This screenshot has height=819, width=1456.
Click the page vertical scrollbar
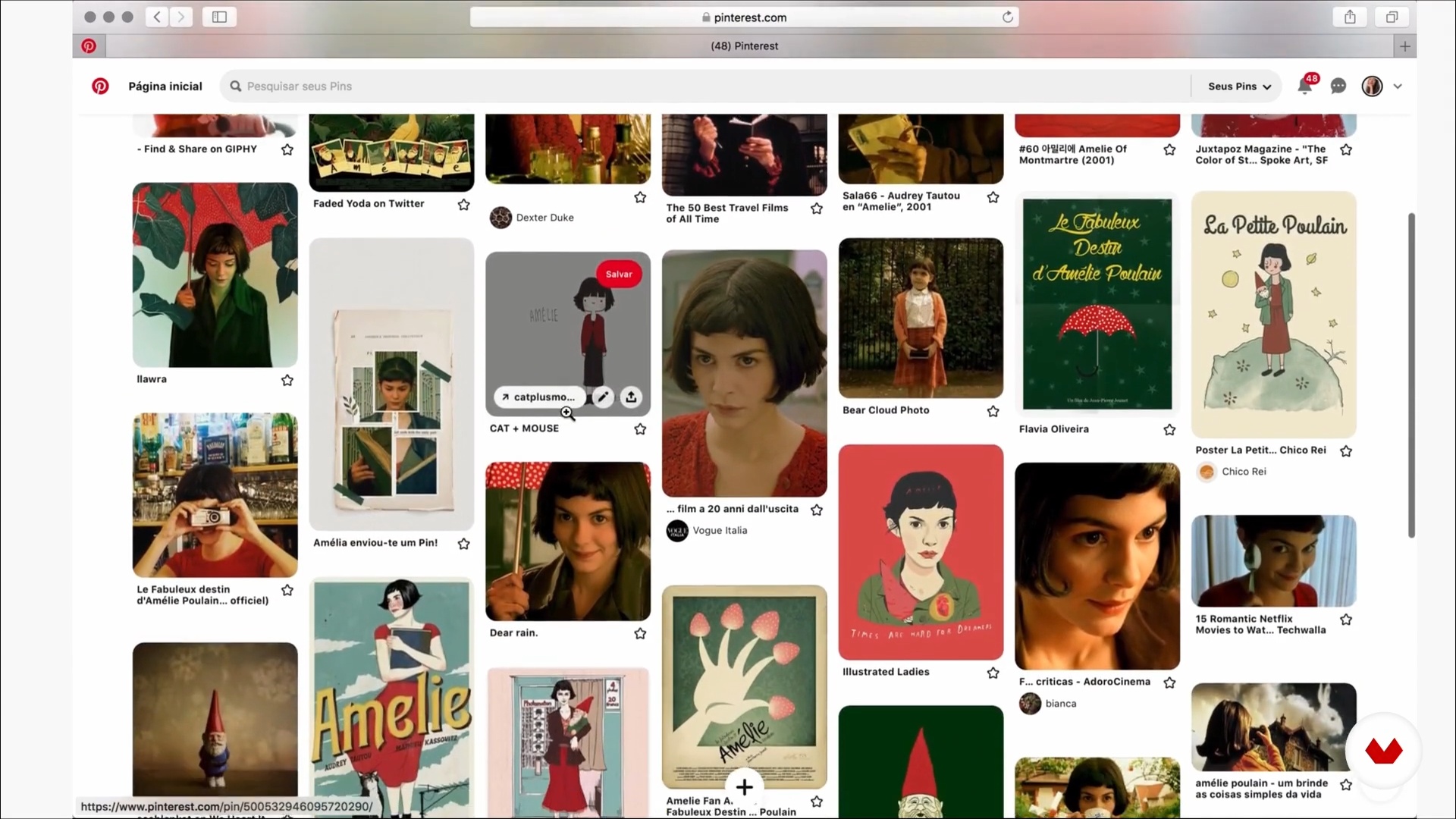click(x=1411, y=375)
